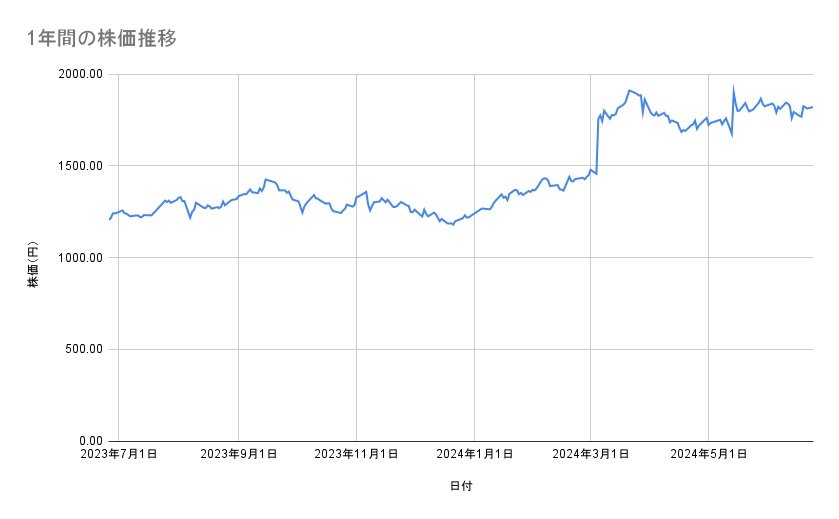The image size is (839, 519).
Task: Click the 2000.00 y-axis label
Action: pos(78,74)
